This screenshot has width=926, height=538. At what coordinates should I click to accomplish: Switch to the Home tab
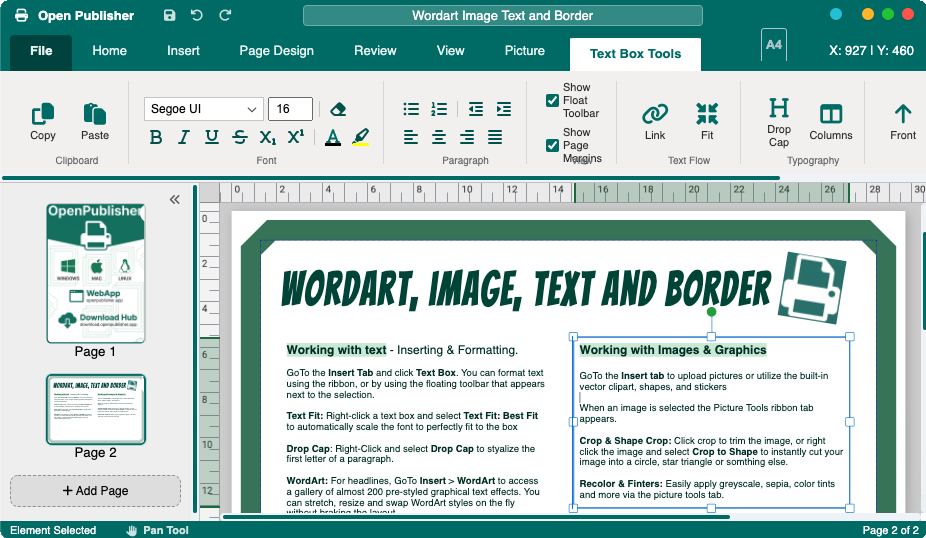tap(109, 51)
